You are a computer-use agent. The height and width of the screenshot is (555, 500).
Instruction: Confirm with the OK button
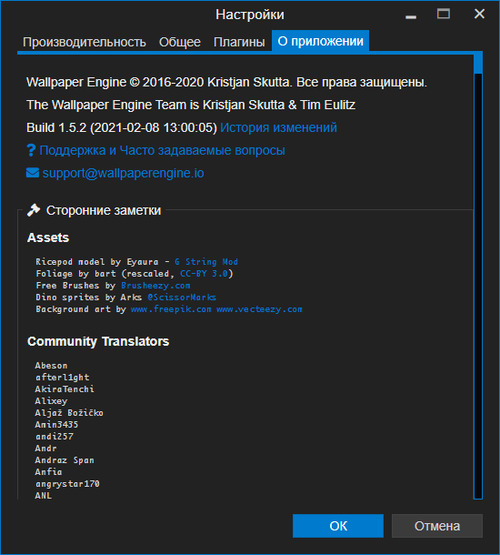pos(338,526)
